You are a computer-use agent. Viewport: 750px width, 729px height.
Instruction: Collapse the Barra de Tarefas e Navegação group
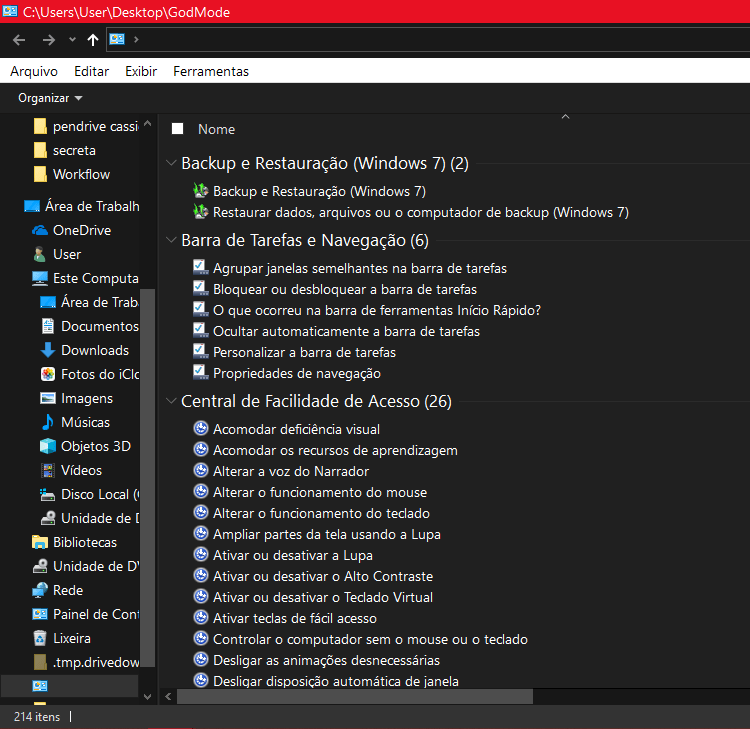[x=171, y=240]
